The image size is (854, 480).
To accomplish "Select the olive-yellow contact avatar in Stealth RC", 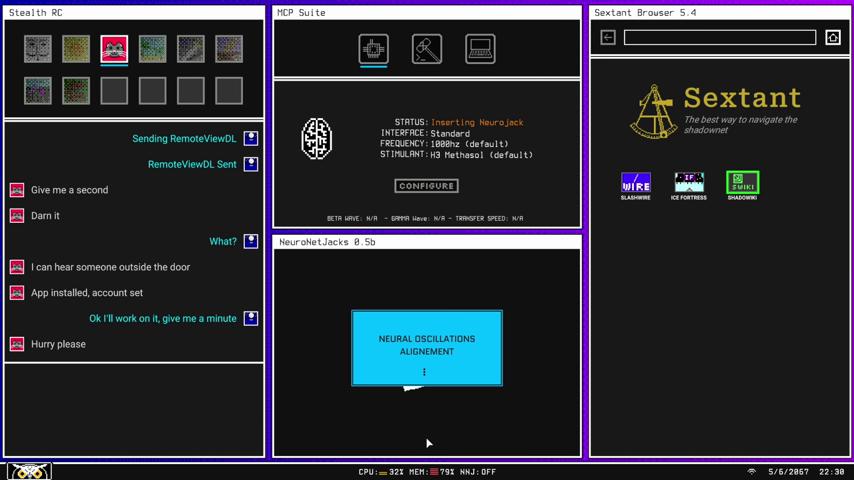I will click(x=76, y=49).
